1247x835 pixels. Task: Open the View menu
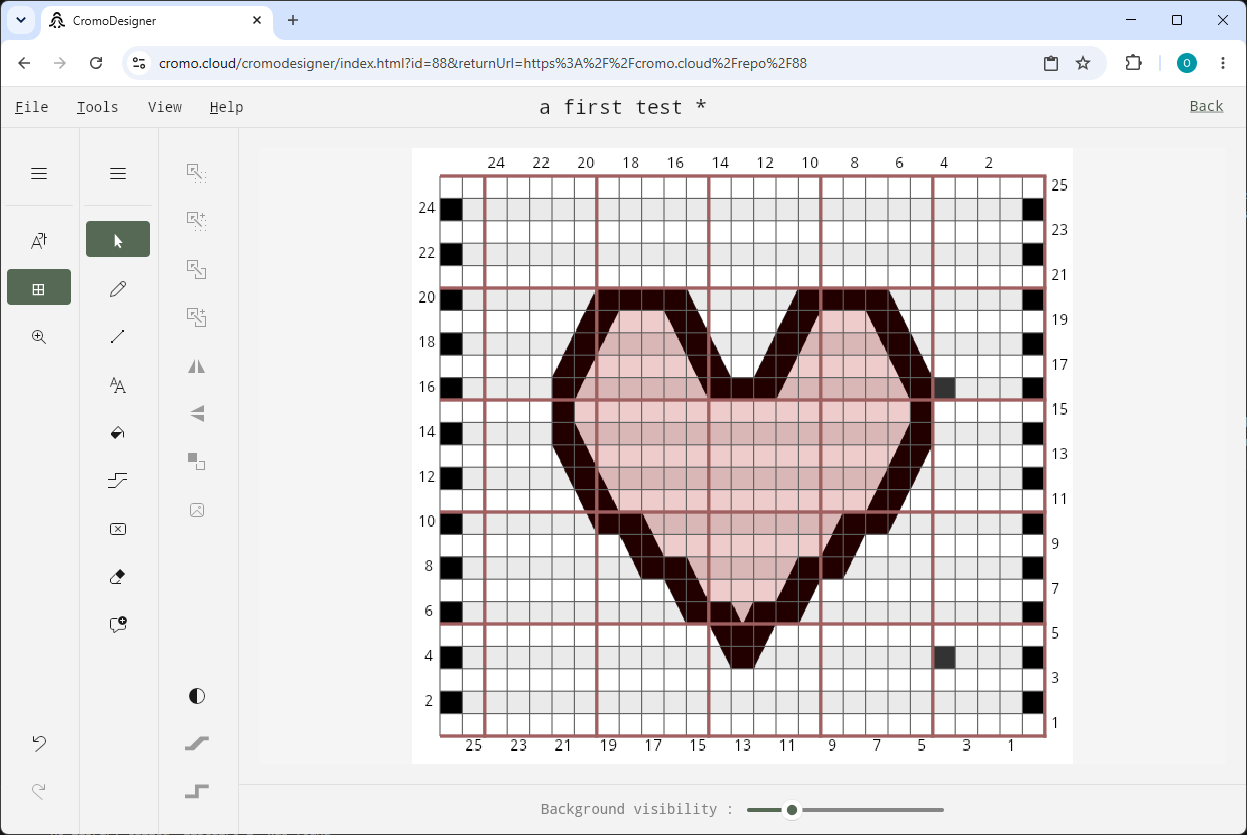pyautogui.click(x=165, y=107)
